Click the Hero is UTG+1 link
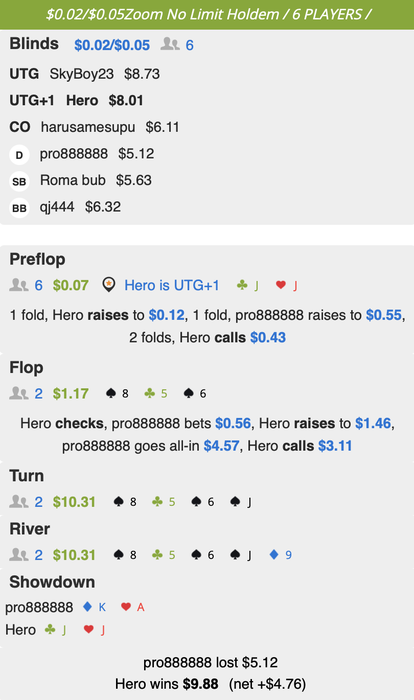Screen dimensions: 414x700 click(x=172, y=285)
